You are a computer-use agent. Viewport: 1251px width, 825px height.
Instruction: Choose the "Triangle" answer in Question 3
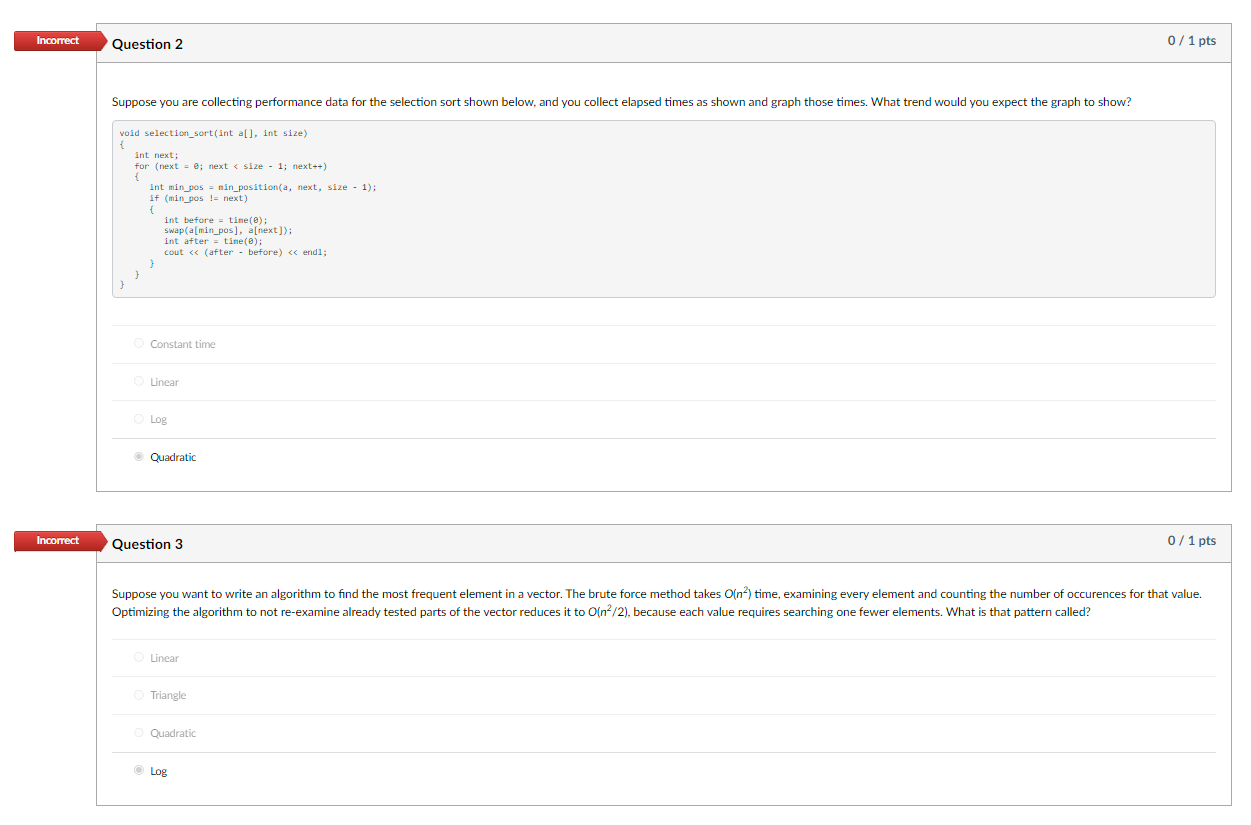[138, 694]
